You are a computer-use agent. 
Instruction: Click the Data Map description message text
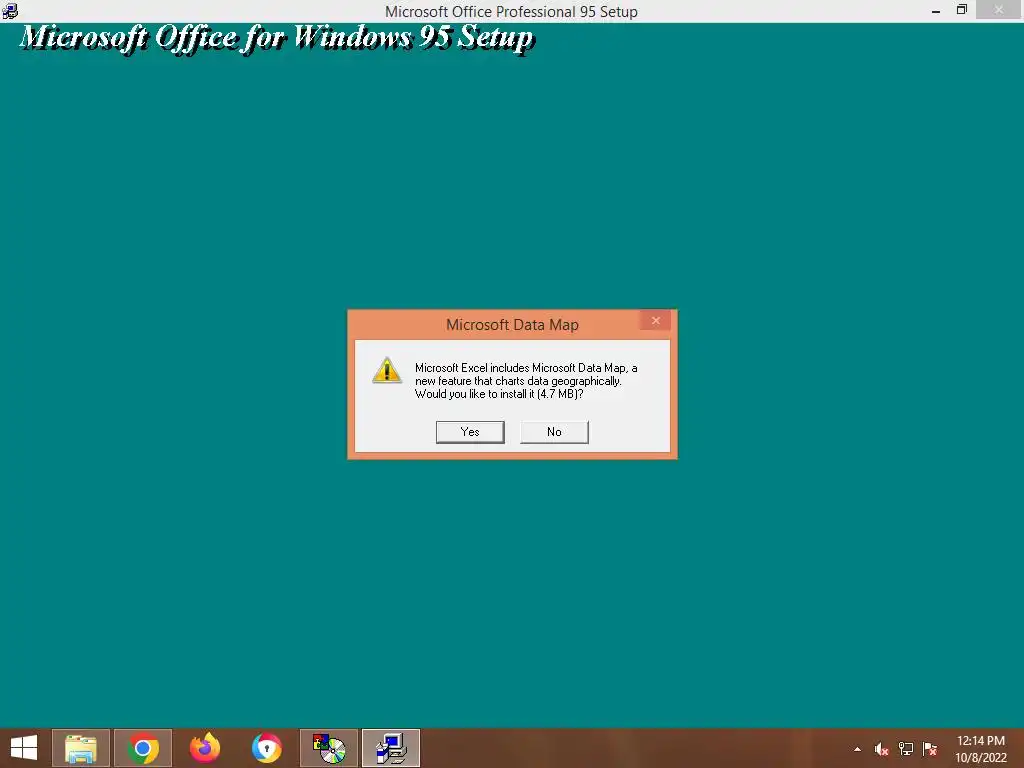click(x=526, y=381)
